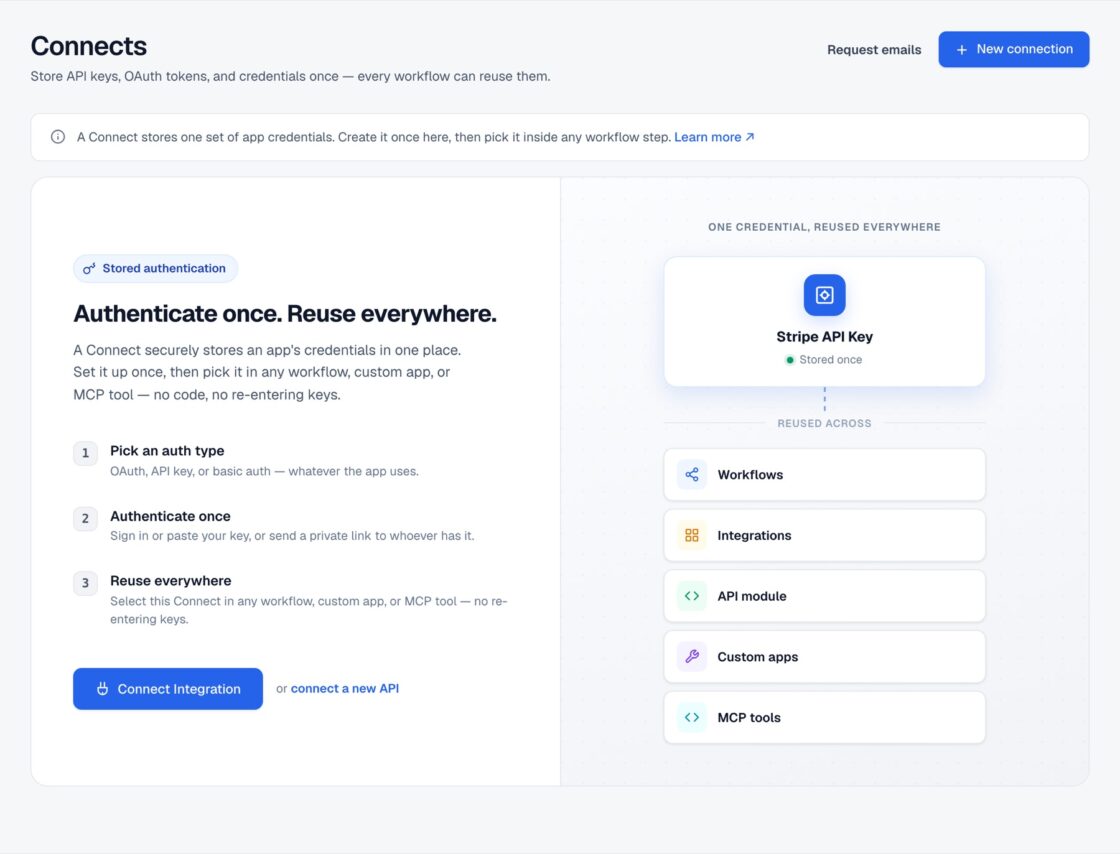The height and width of the screenshot is (854, 1120).
Task: Open Request emails
Action: coord(874,50)
